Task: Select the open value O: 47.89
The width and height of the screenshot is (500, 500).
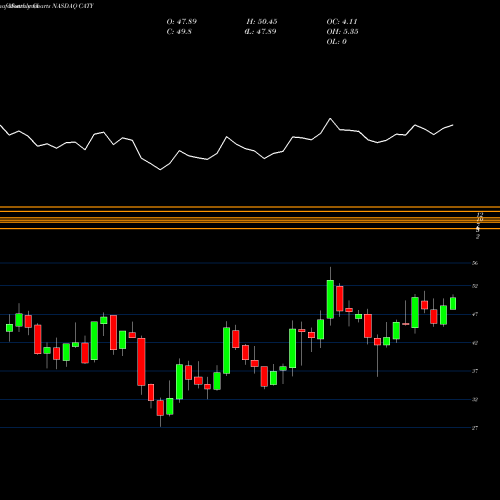Action: (x=182, y=22)
